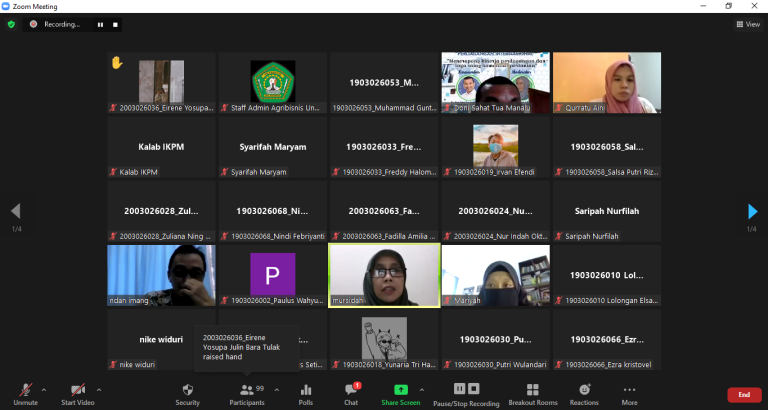Select ndan imang's video tile
Screen dimensions: 768x410
(161, 276)
